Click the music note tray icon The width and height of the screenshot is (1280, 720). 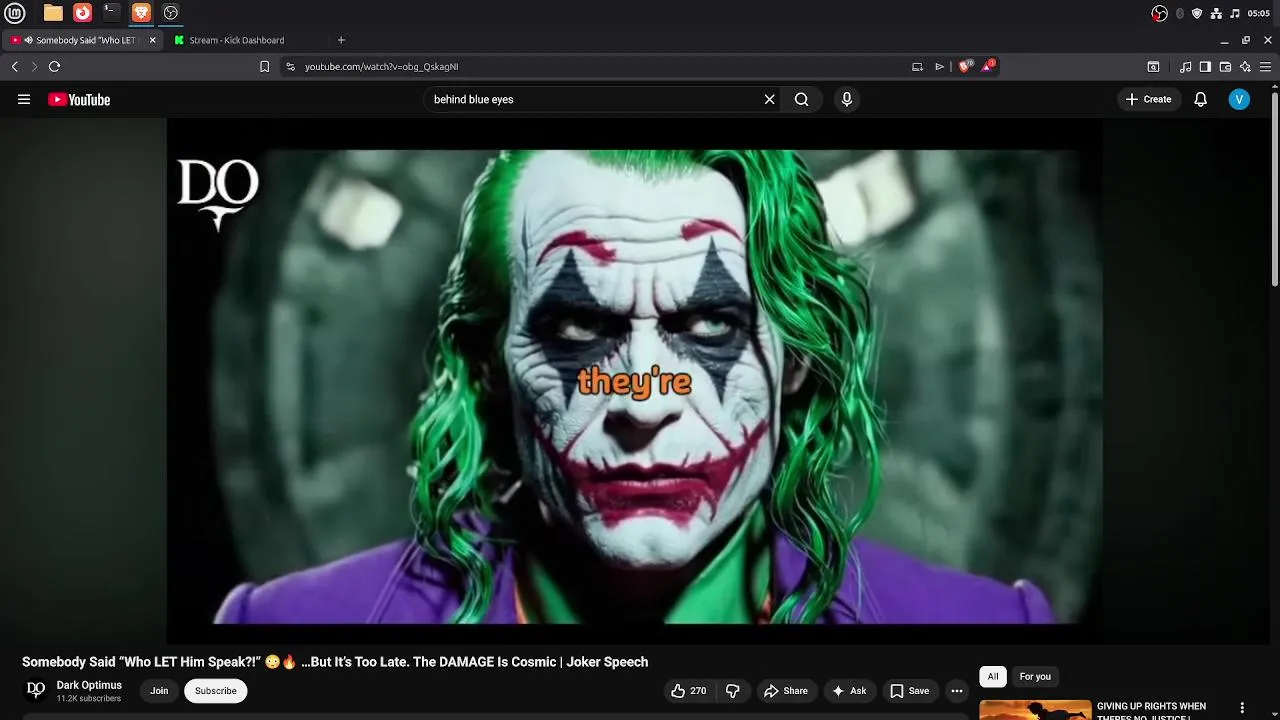click(x=1235, y=13)
